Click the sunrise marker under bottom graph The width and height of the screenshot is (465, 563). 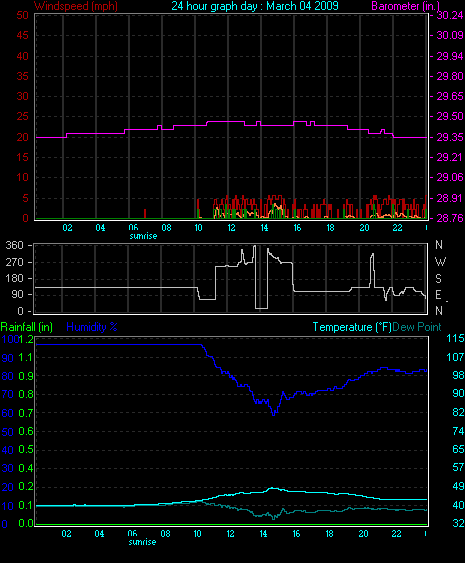tap(143, 542)
